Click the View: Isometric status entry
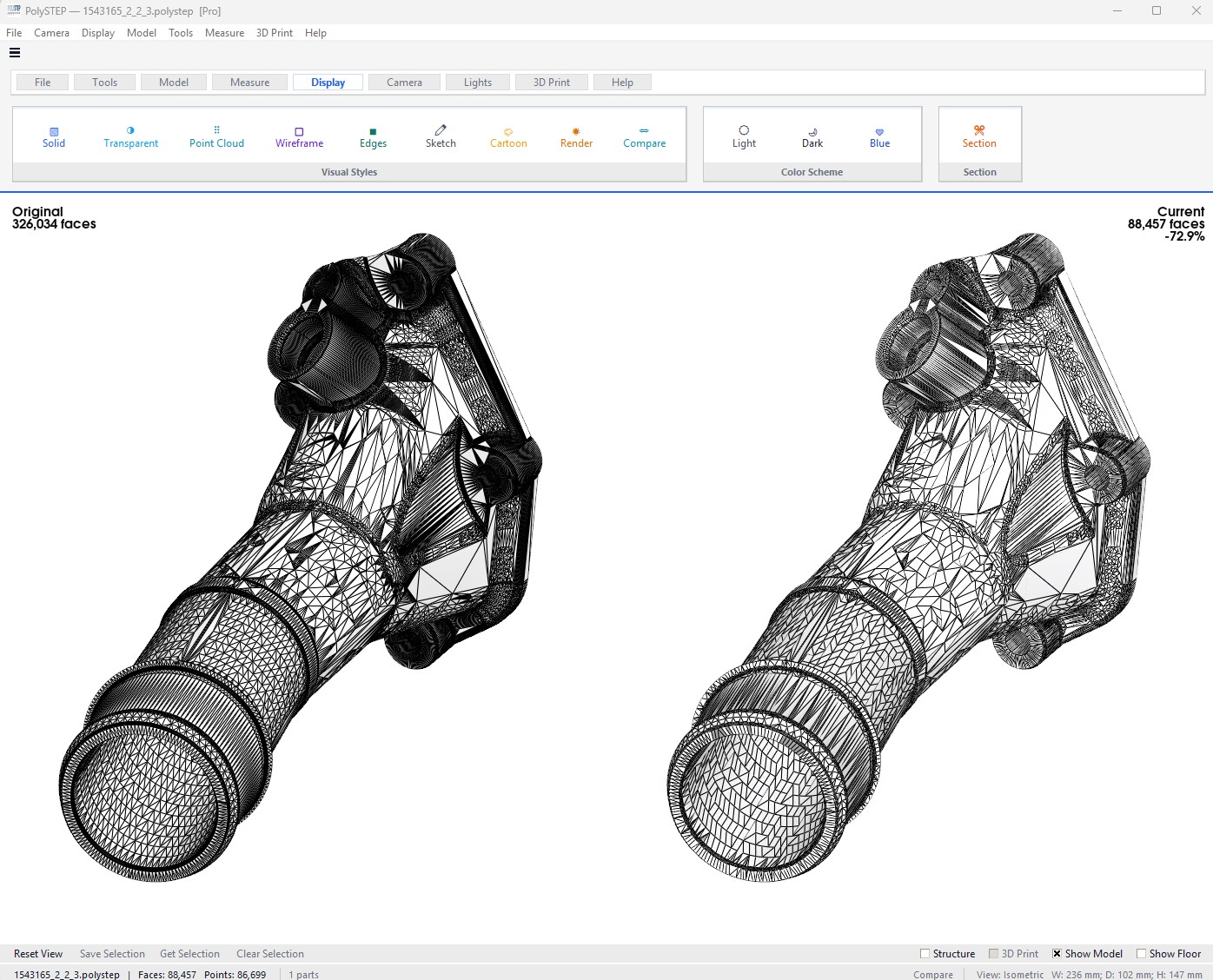Viewport: 1213px width, 980px height. pyautogui.click(x=1010, y=975)
